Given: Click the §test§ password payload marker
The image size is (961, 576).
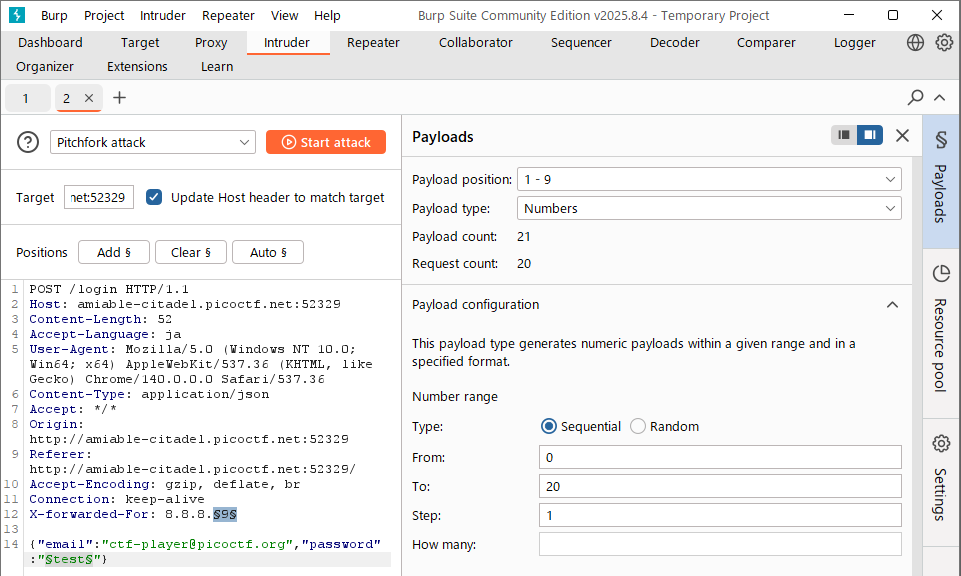Looking at the screenshot, I should pyautogui.click(x=69, y=559).
